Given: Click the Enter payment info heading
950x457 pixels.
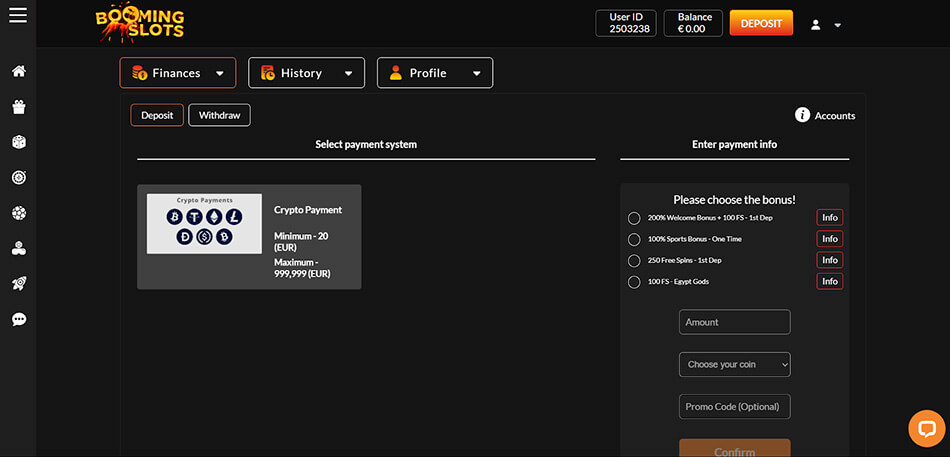Looking at the screenshot, I should click(x=734, y=145).
